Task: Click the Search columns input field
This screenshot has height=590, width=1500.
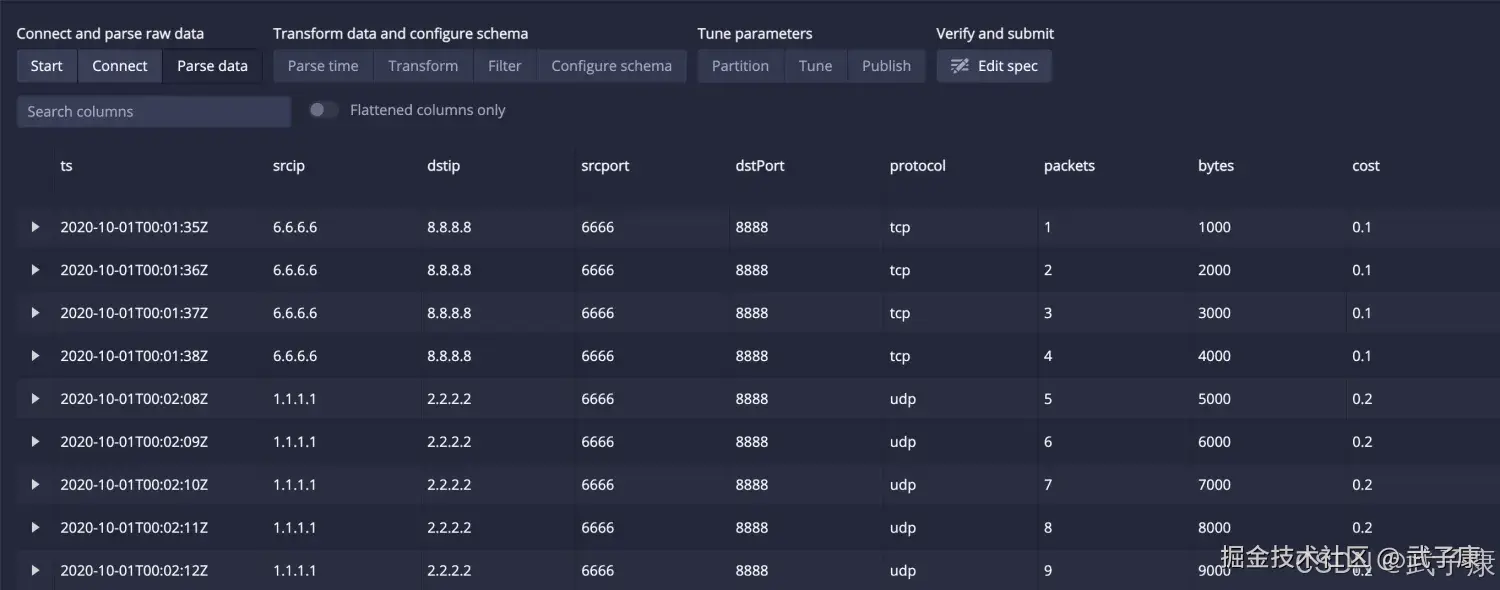Action: point(153,111)
